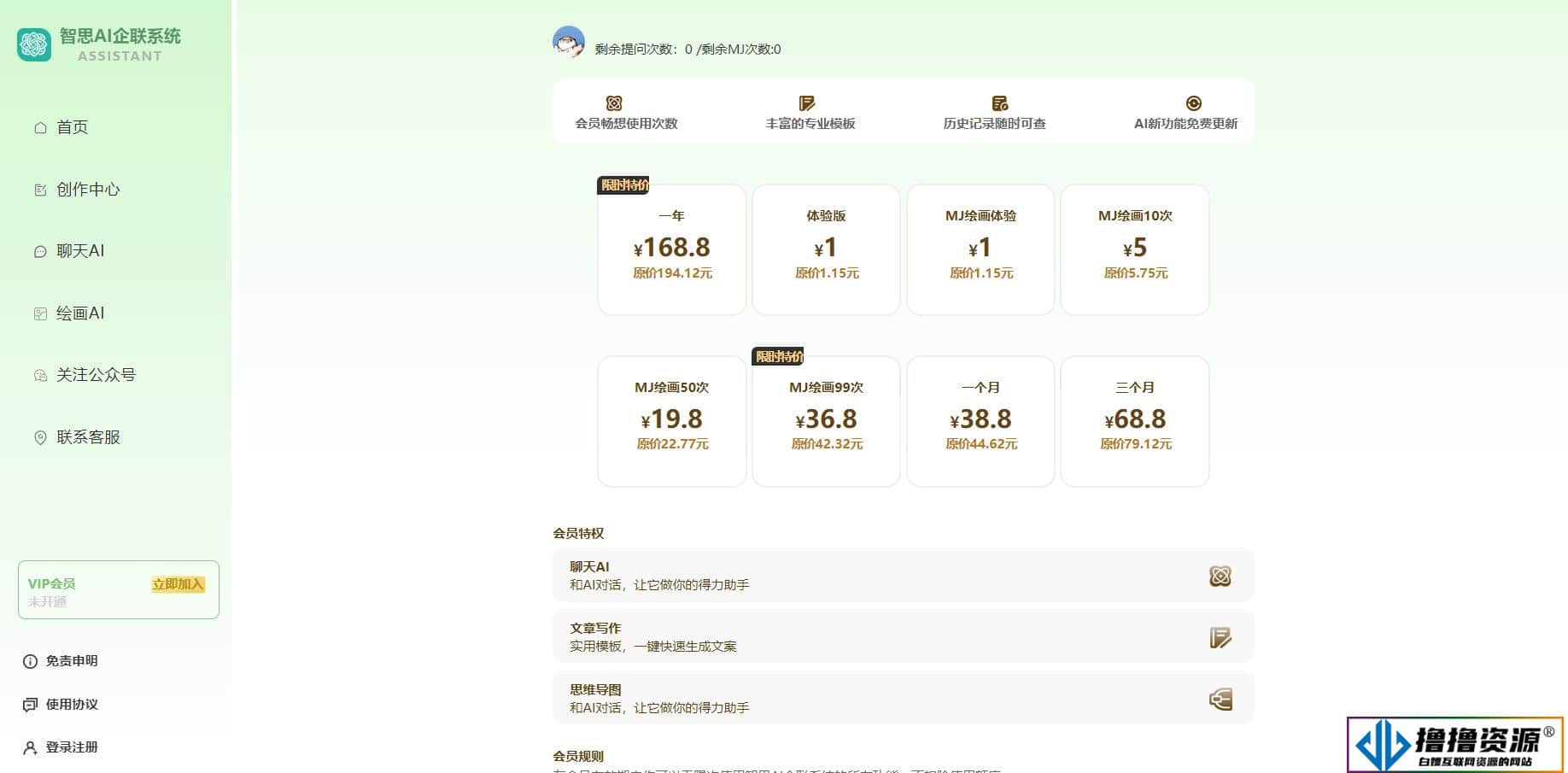Image resolution: width=1568 pixels, height=773 pixels.
Task: Click the atom icon above 会员畅想使用次数
Action: [614, 103]
